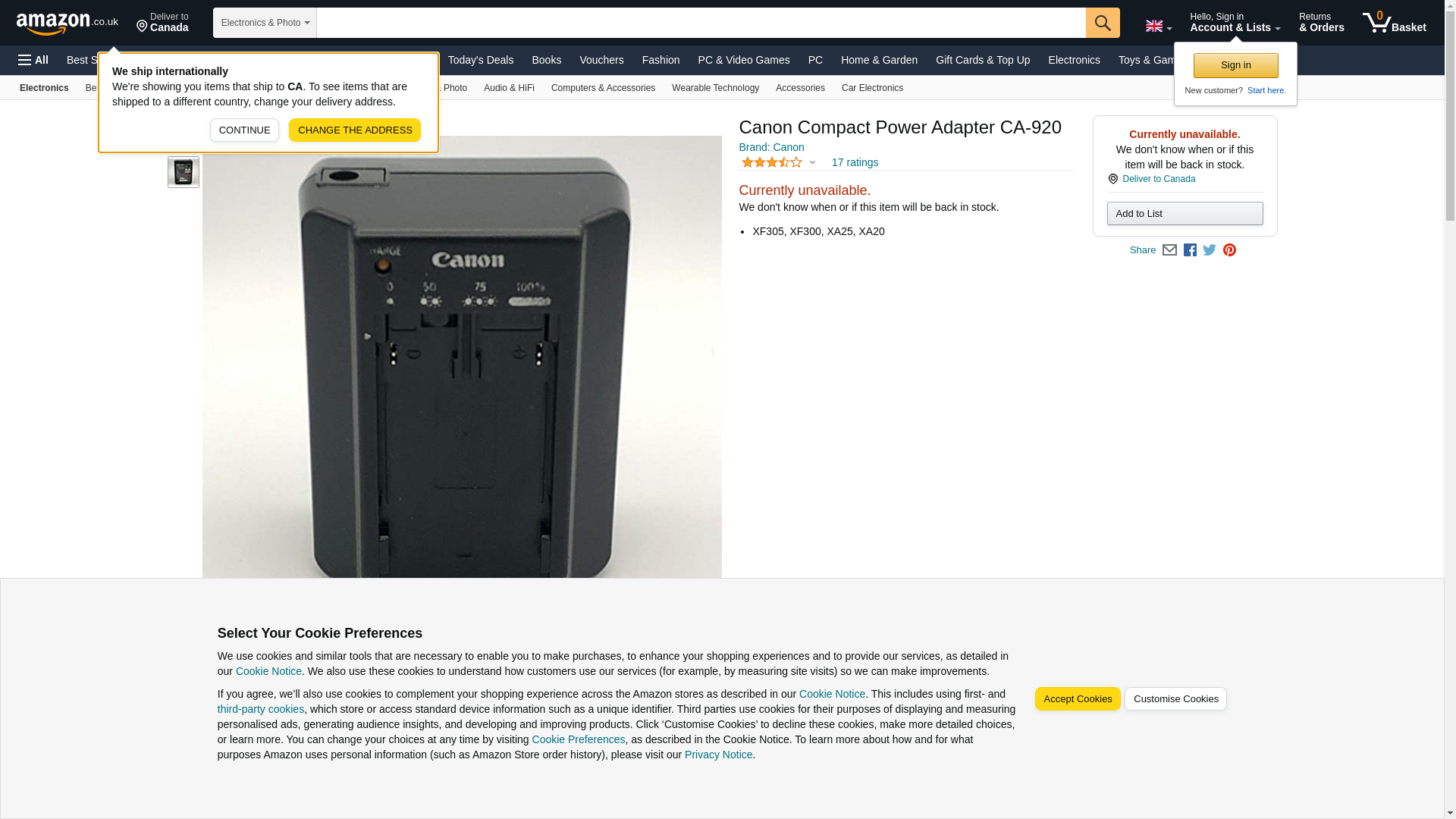Expand the Electronics & Photo search category dropdown
This screenshot has width=1456, height=819.
tap(265, 23)
